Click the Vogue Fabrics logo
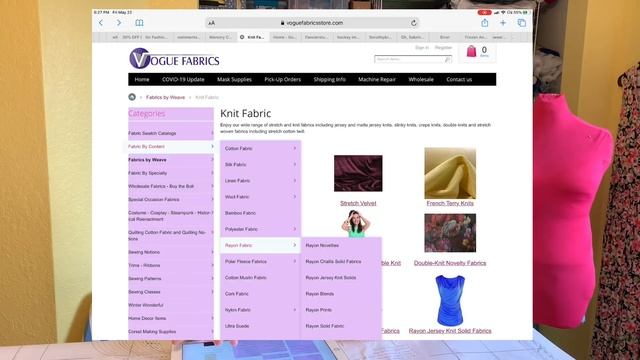Image resolution: width=640 pixels, height=360 pixels. point(174,58)
